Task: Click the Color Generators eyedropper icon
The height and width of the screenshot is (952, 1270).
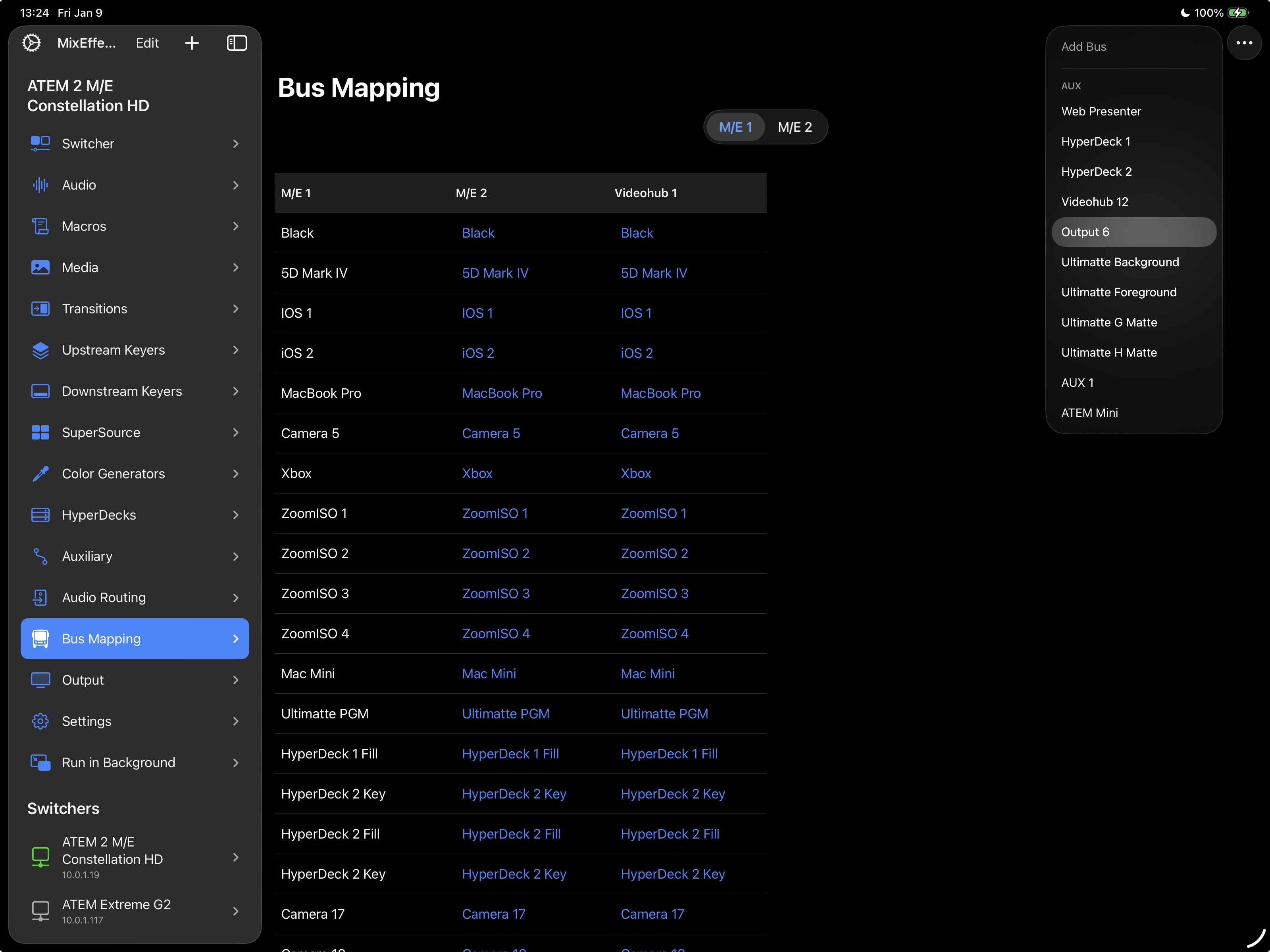Action: pyautogui.click(x=40, y=474)
